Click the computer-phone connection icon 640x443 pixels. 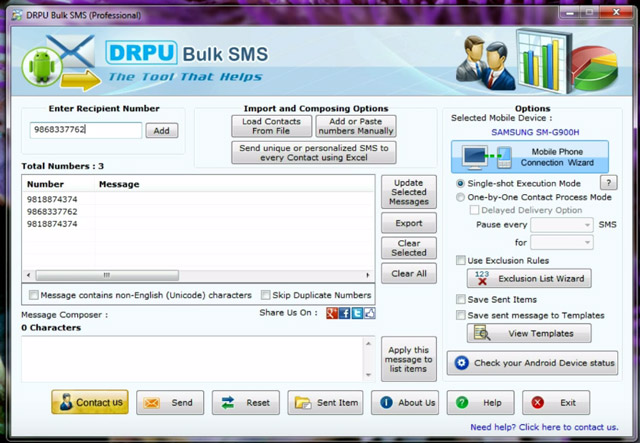click(487, 157)
